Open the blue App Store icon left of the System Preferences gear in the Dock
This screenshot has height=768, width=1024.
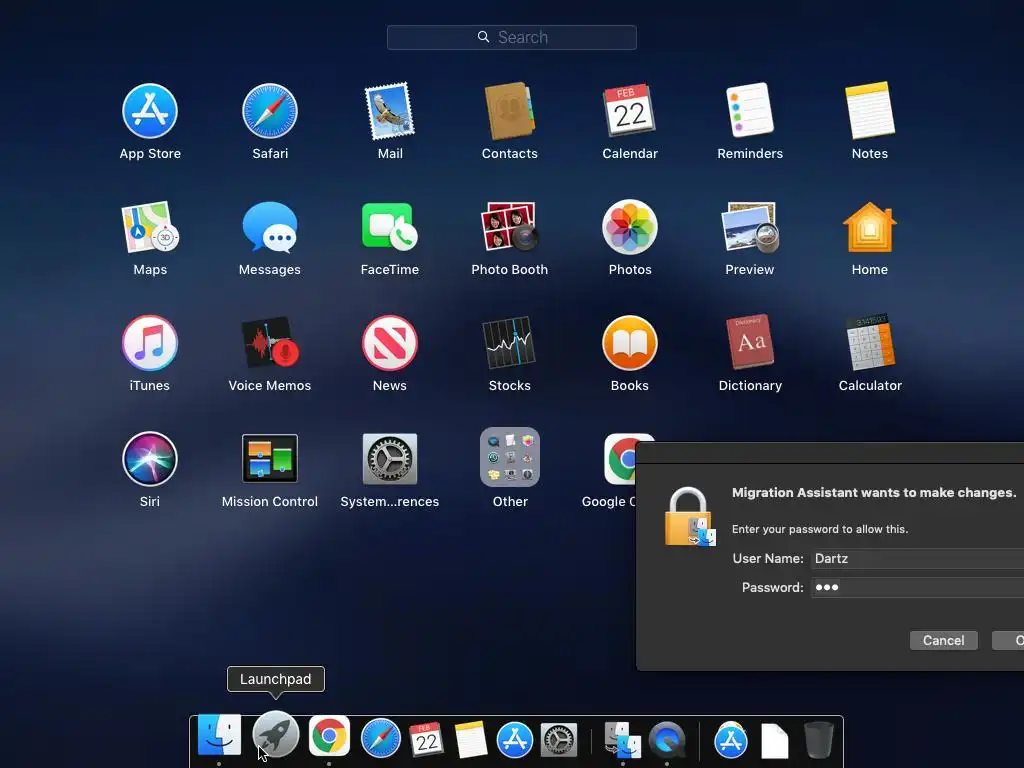point(515,740)
